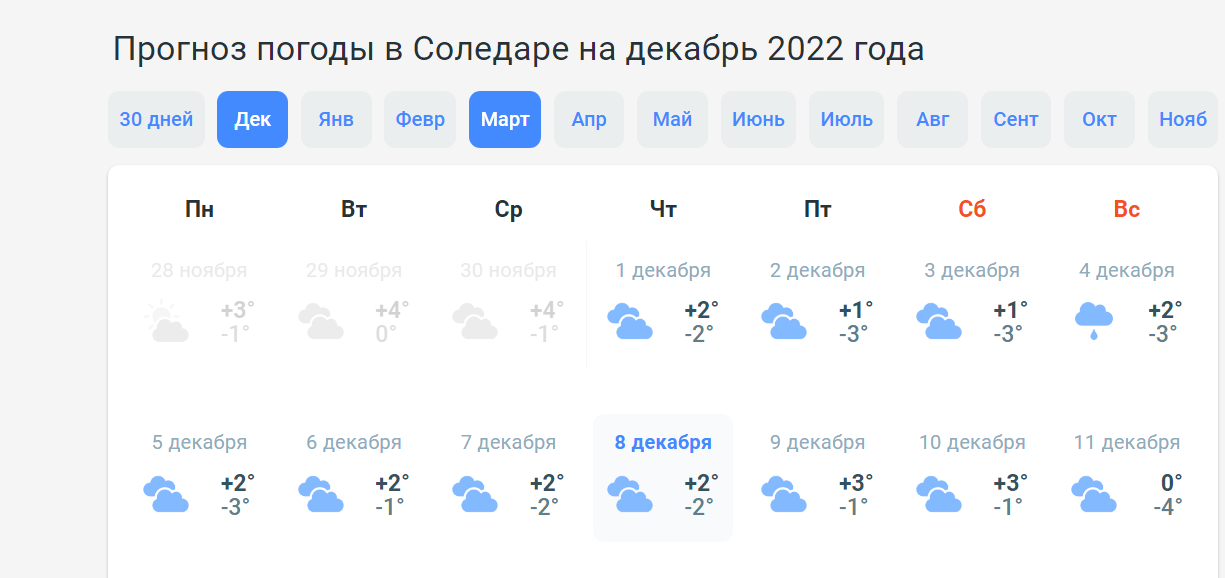The height and width of the screenshot is (578, 1225).
Task: Click the cloud icon for 3 декабря
Action: [x=939, y=322]
